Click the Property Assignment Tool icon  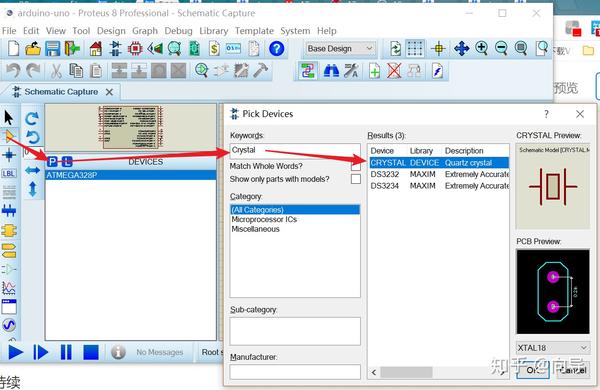351,71
